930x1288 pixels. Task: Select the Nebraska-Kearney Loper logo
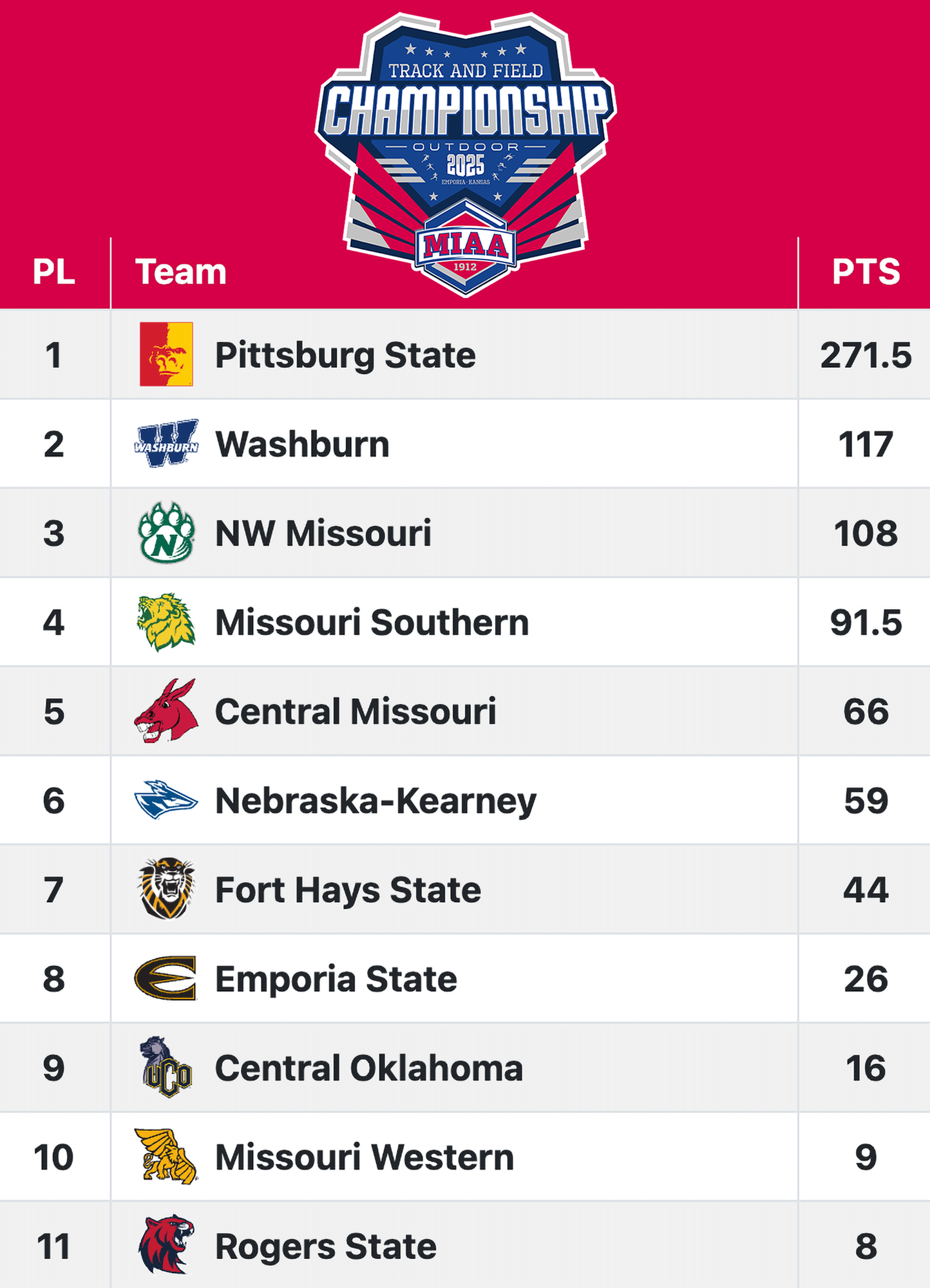[166, 800]
